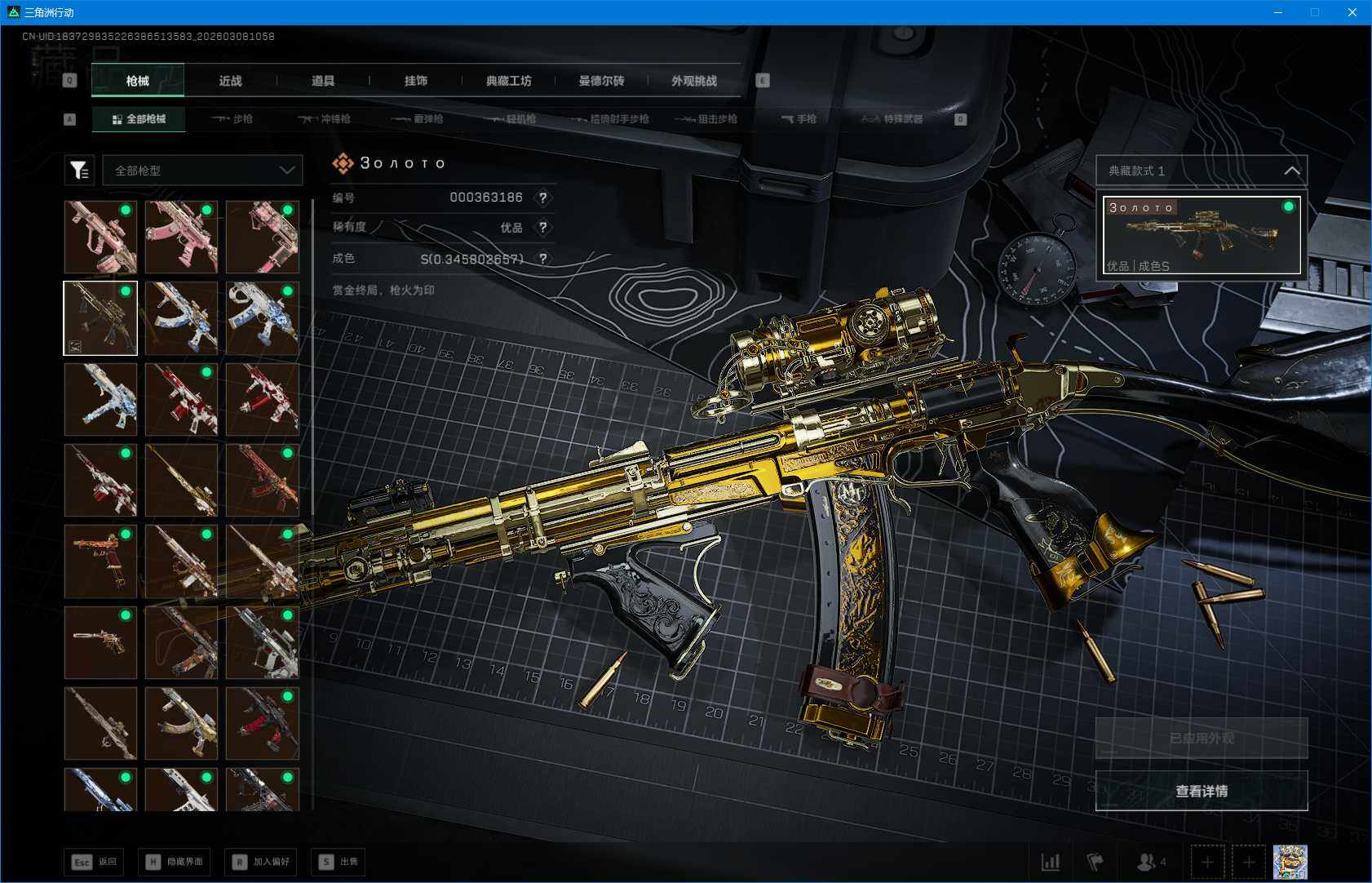Switch to the 枪械 tab
The height and width of the screenshot is (883, 1372).
[x=138, y=80]
